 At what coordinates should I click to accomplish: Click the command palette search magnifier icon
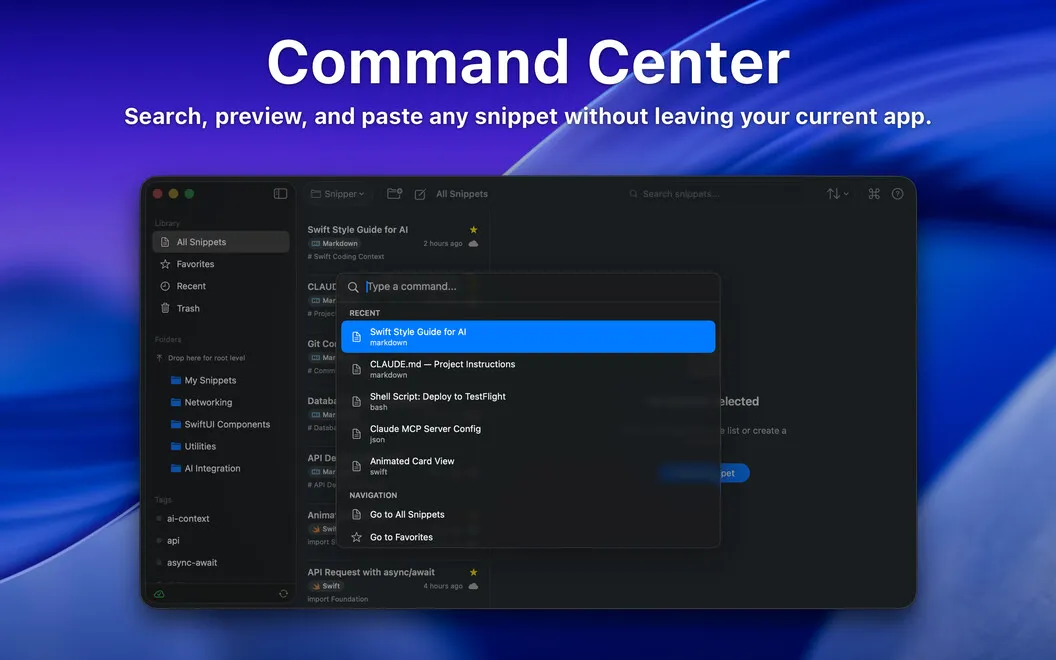(x=353, y=287)
